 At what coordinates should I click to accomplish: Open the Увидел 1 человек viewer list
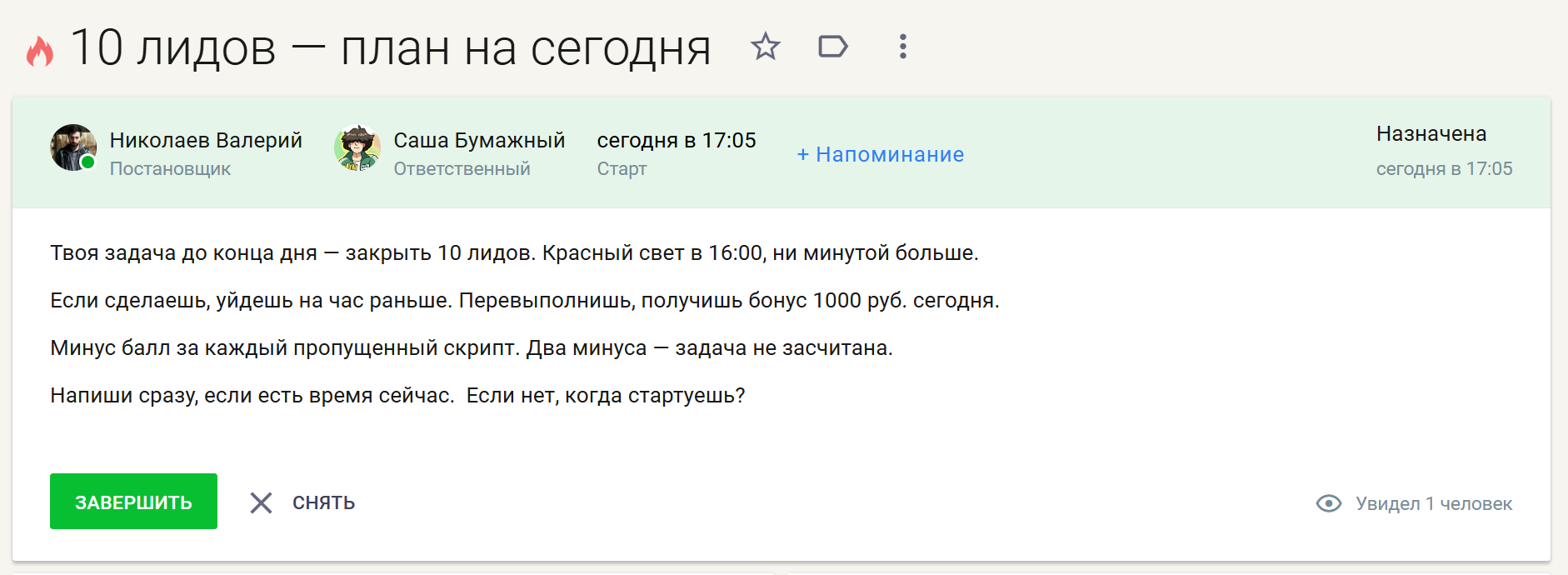coord(1434,503)
